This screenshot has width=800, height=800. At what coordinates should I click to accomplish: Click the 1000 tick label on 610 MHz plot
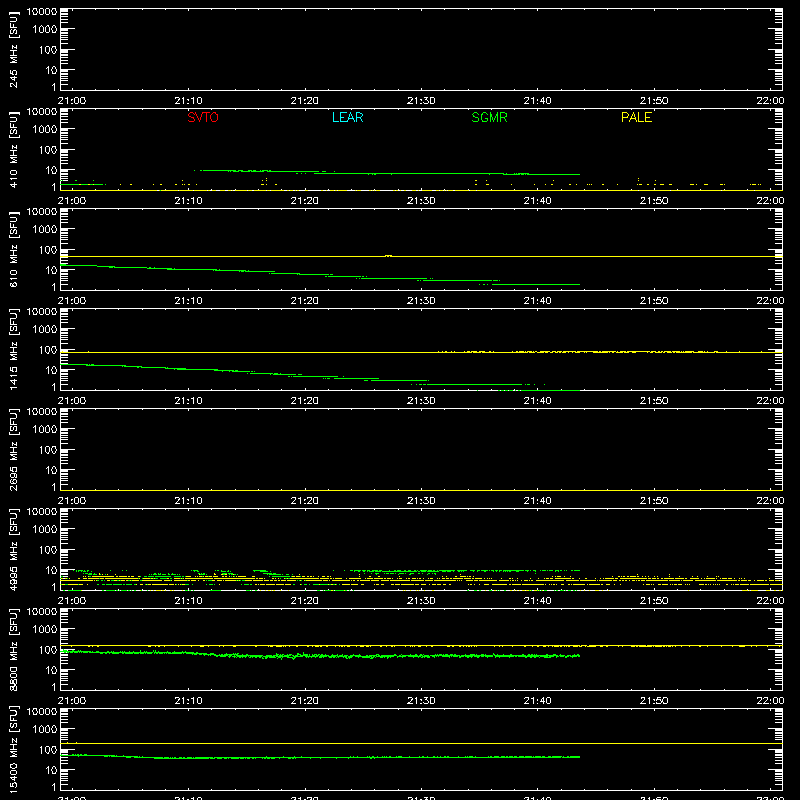(x=45, y=229)
